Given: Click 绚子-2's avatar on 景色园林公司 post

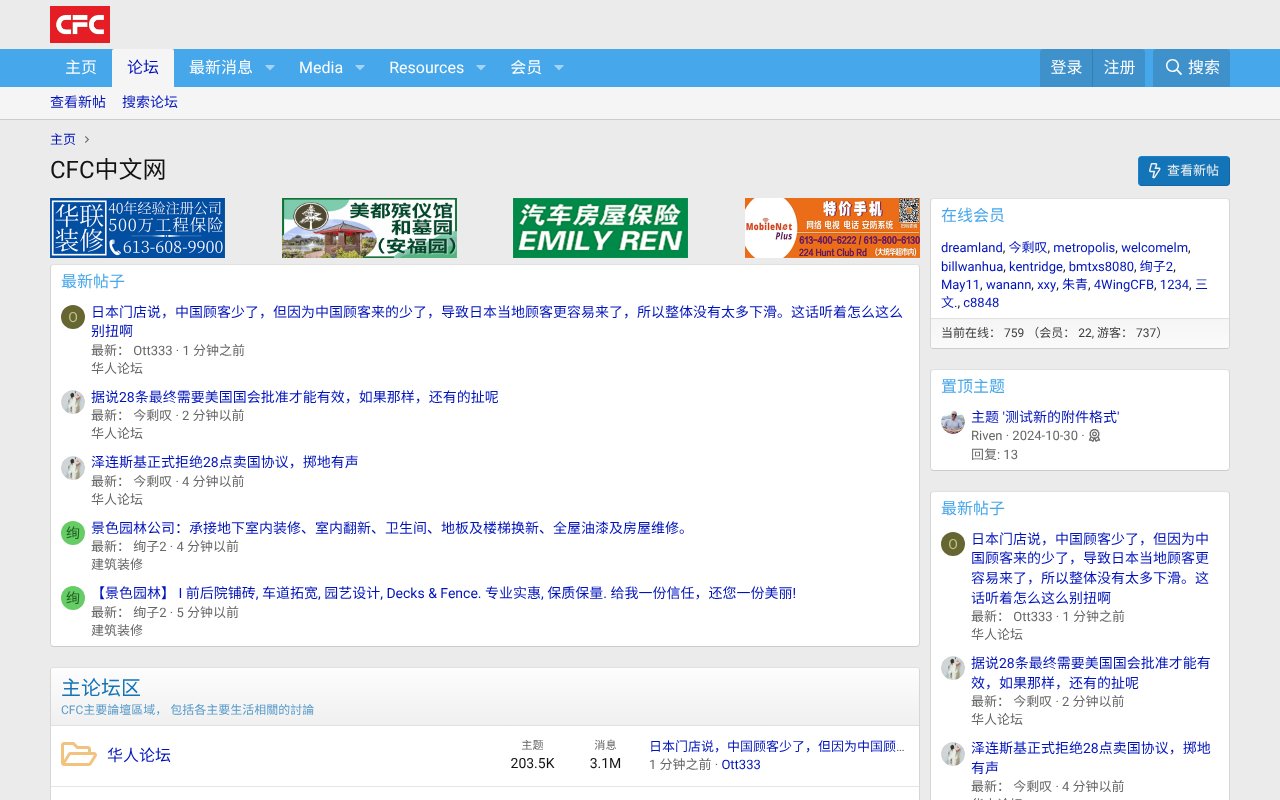Looking at the screenshot, I should tap(71, 534).
